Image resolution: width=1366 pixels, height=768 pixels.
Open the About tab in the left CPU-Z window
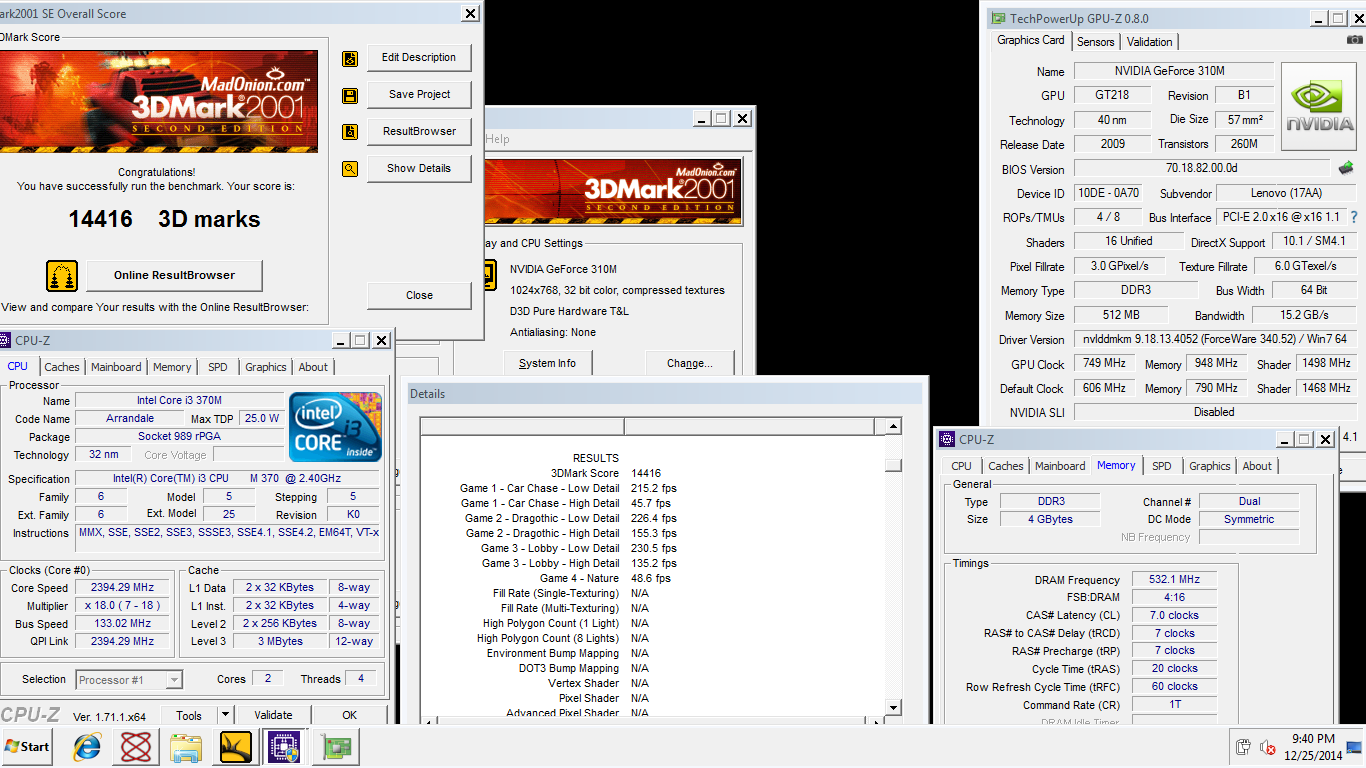pos(313,367)
